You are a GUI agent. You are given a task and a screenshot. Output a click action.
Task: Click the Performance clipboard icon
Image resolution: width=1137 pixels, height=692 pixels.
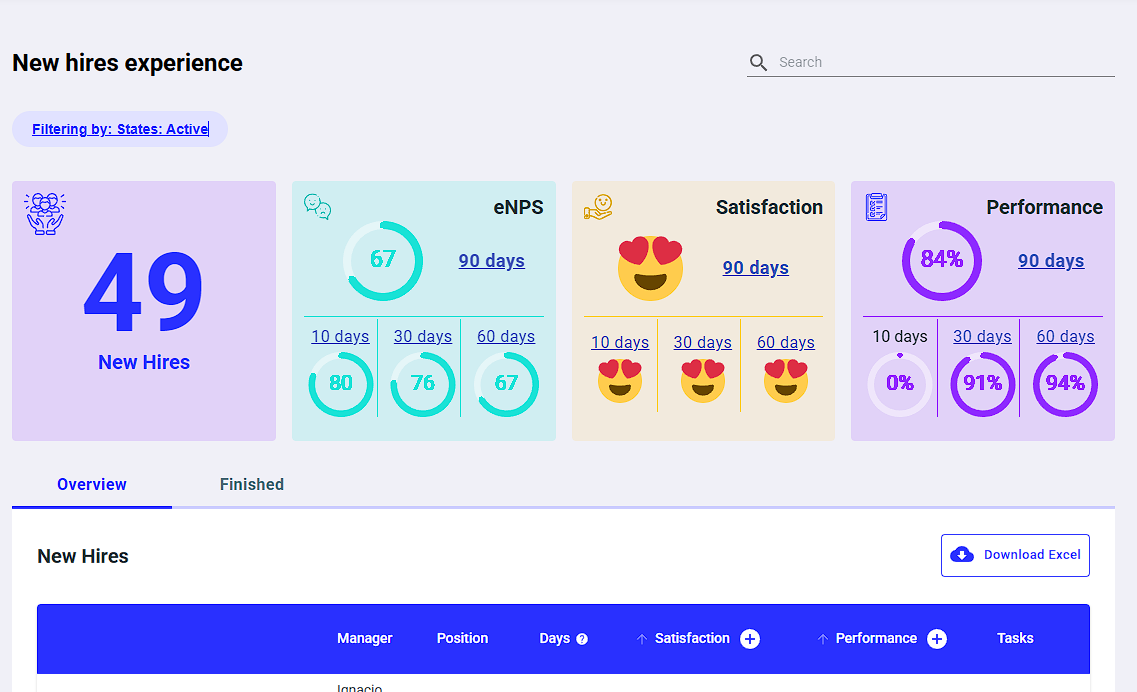877,207
